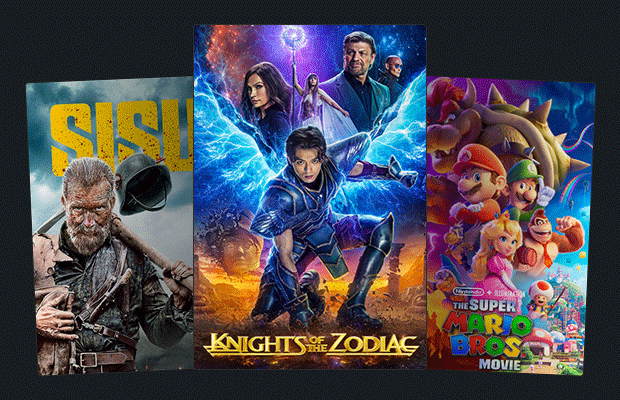Click the glowing staff orb atop Zodiac poster
Screen dimensions: 620x400
[294, 39]
